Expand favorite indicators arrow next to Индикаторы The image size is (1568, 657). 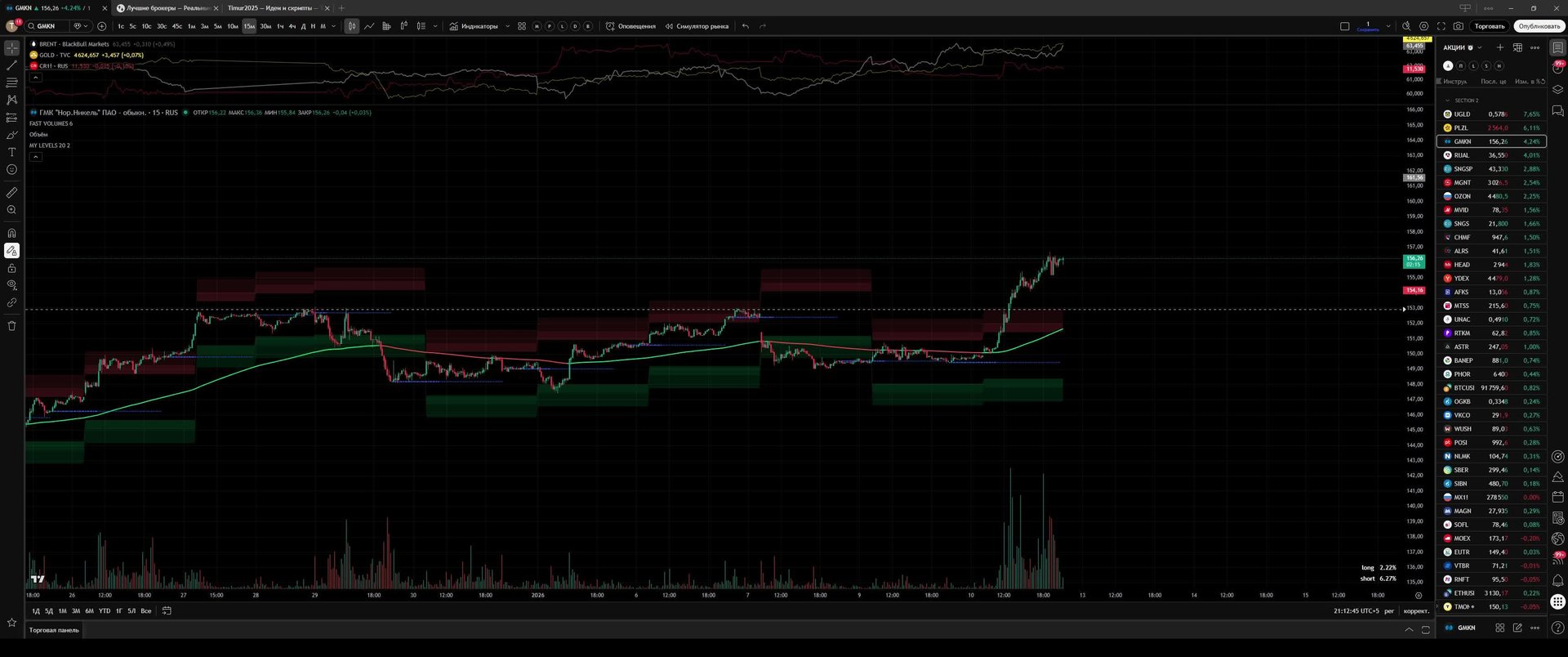click(x=507, y=26)
